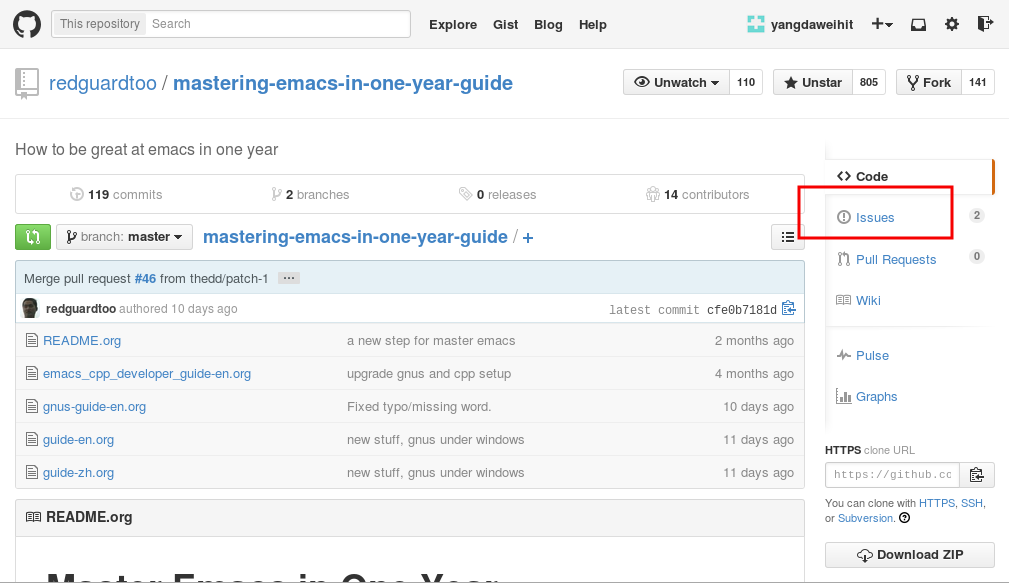1009x583 pixels.
Task: Open commit 'Fixed typo/missing word.'
Action: pos(419,407)
